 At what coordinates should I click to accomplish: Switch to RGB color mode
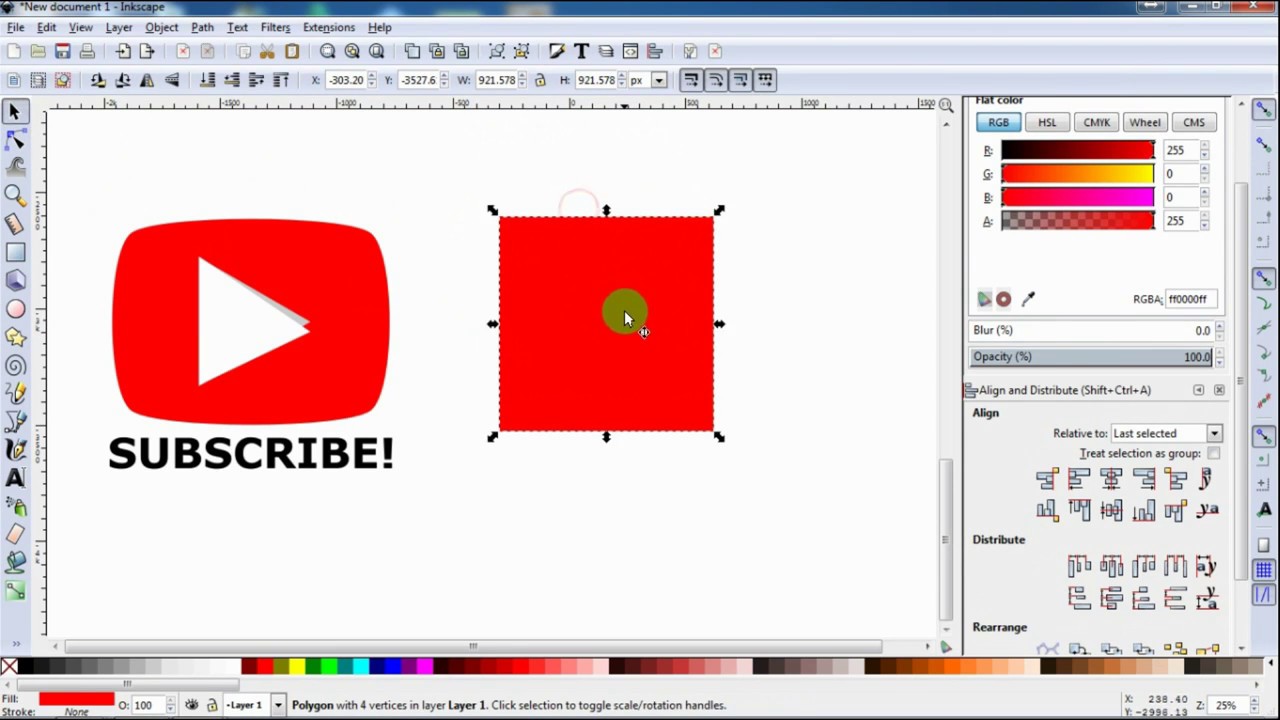[999, 122]
